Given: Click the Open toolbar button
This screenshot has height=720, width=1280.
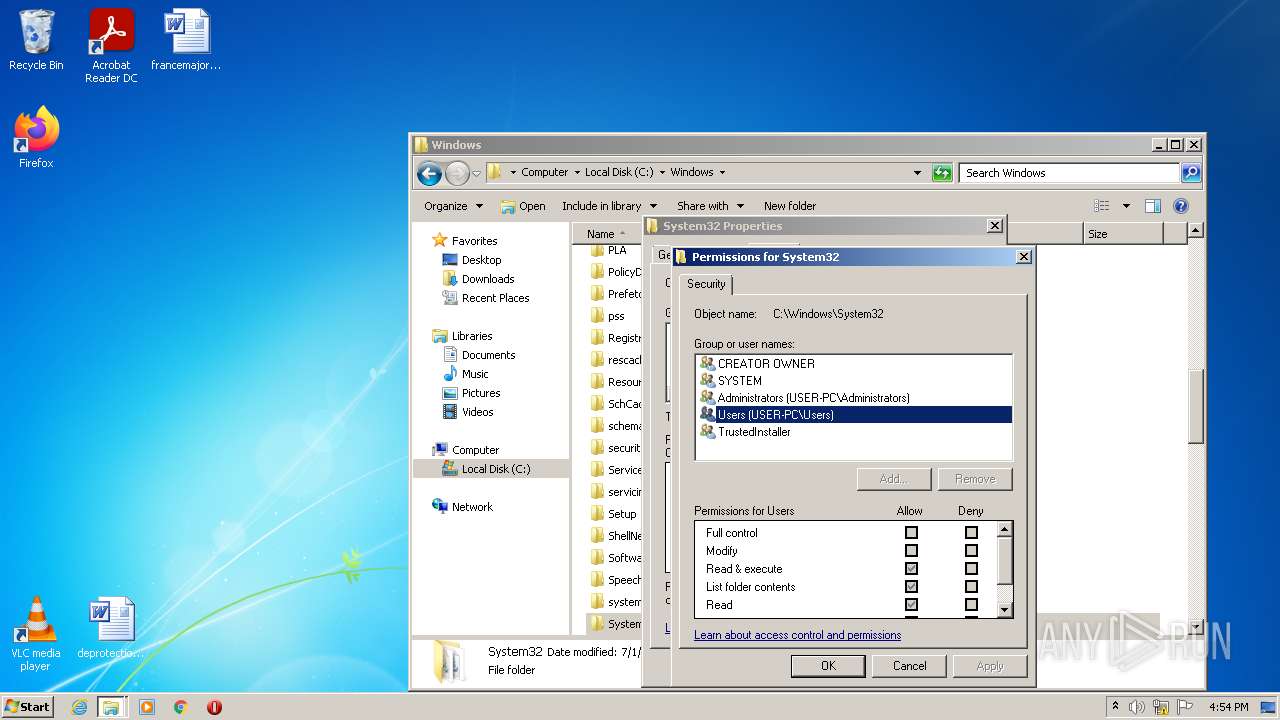Looking at the screenshot, I should 523,206.
